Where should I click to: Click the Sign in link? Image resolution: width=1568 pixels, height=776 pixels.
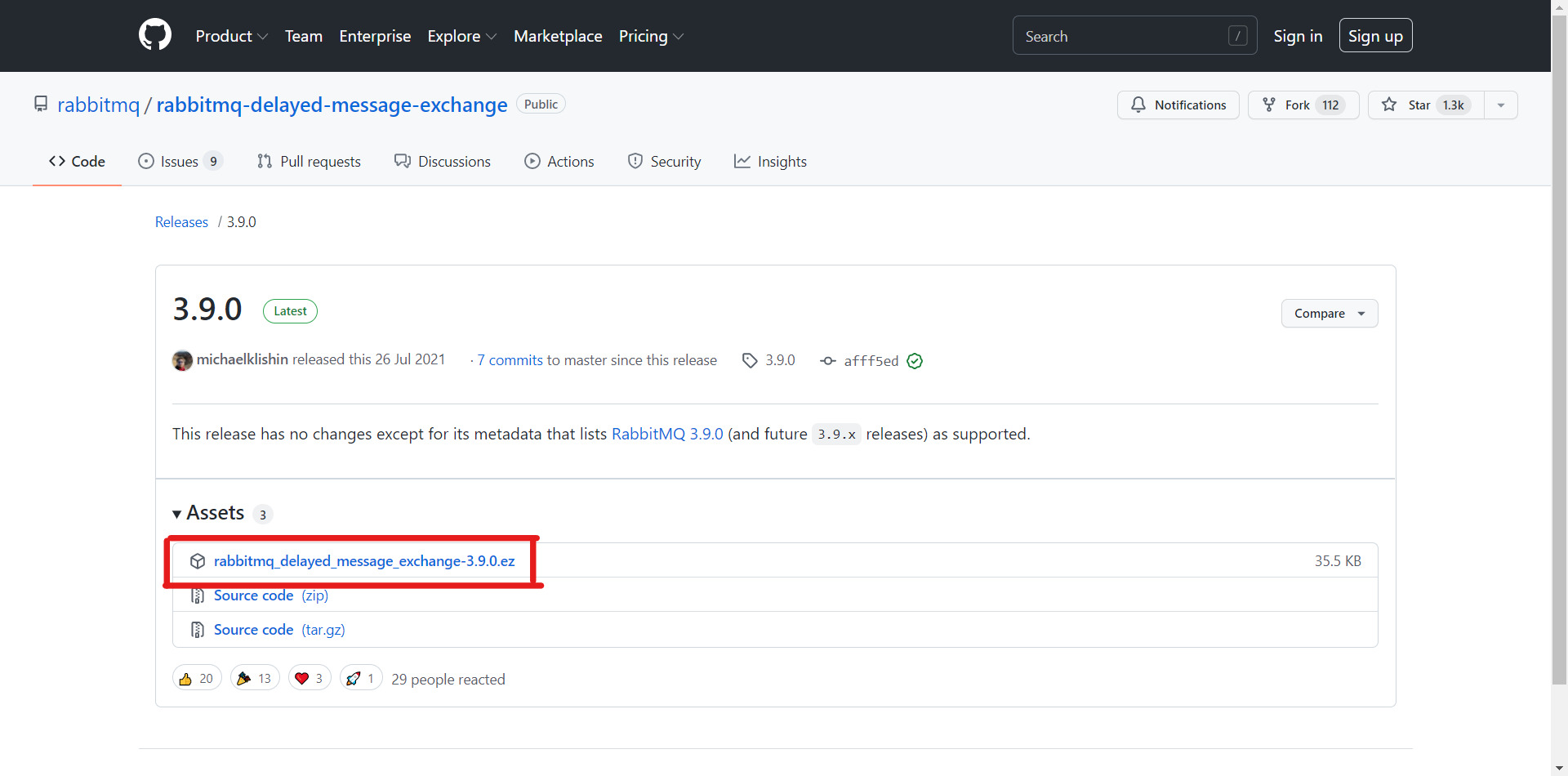1298,36
